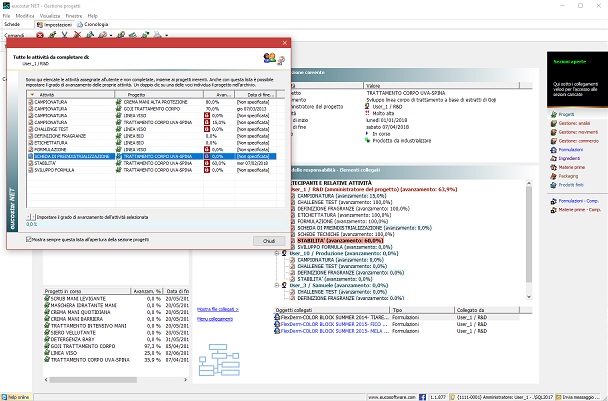
Task: Click www.eucosoftware.com in the status bar
Action: (x=392, y=397)
